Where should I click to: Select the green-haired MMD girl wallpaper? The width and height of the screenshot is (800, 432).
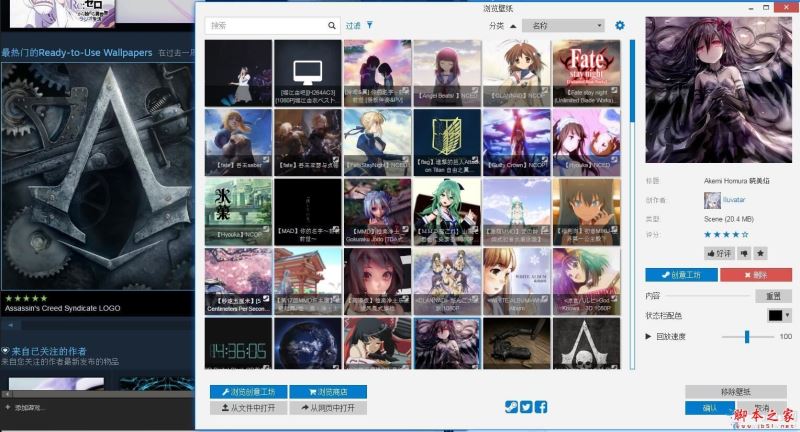click(447, 212)
